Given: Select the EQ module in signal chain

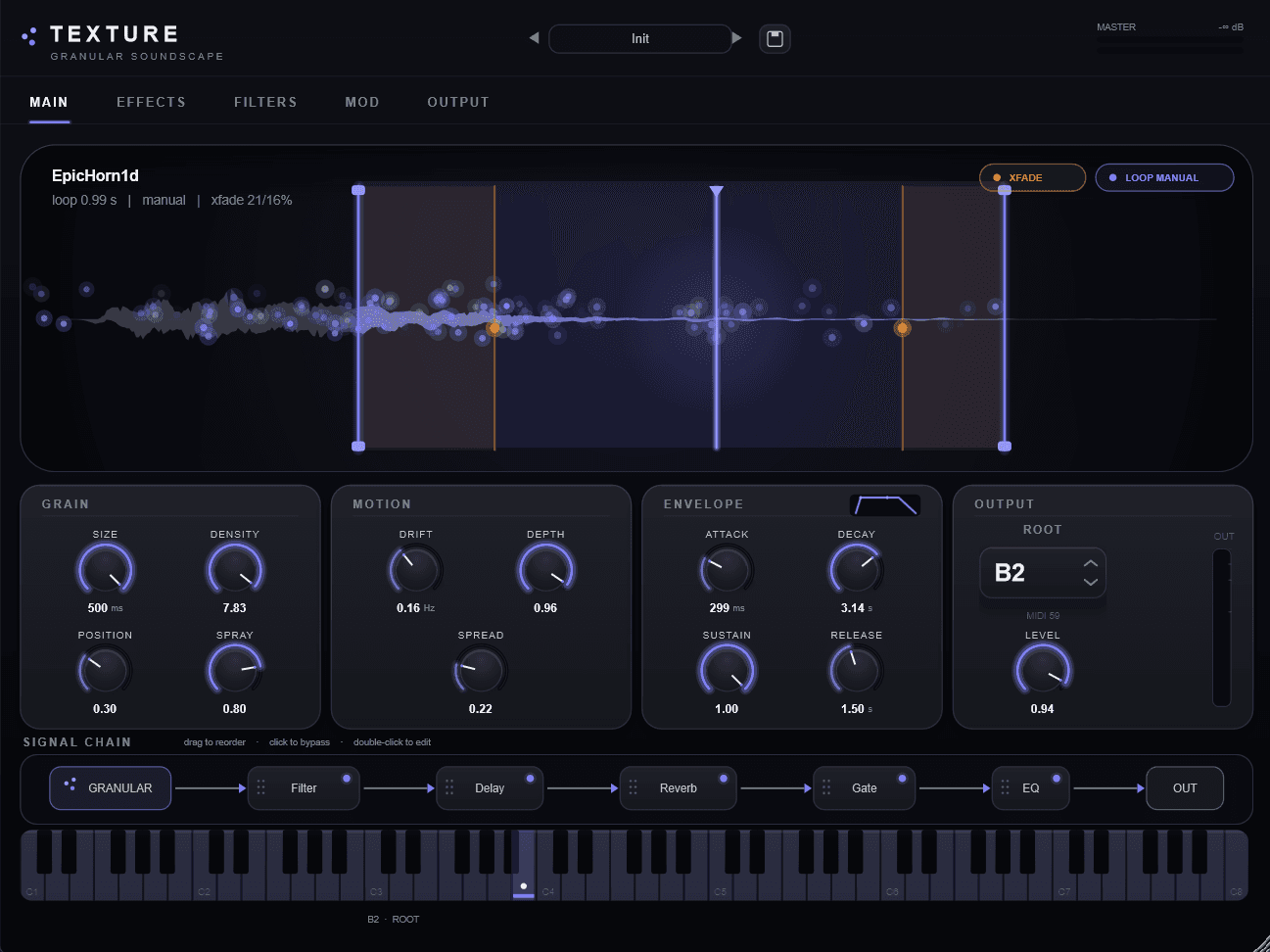Looking at the screenshot, I should (1030, 787).
